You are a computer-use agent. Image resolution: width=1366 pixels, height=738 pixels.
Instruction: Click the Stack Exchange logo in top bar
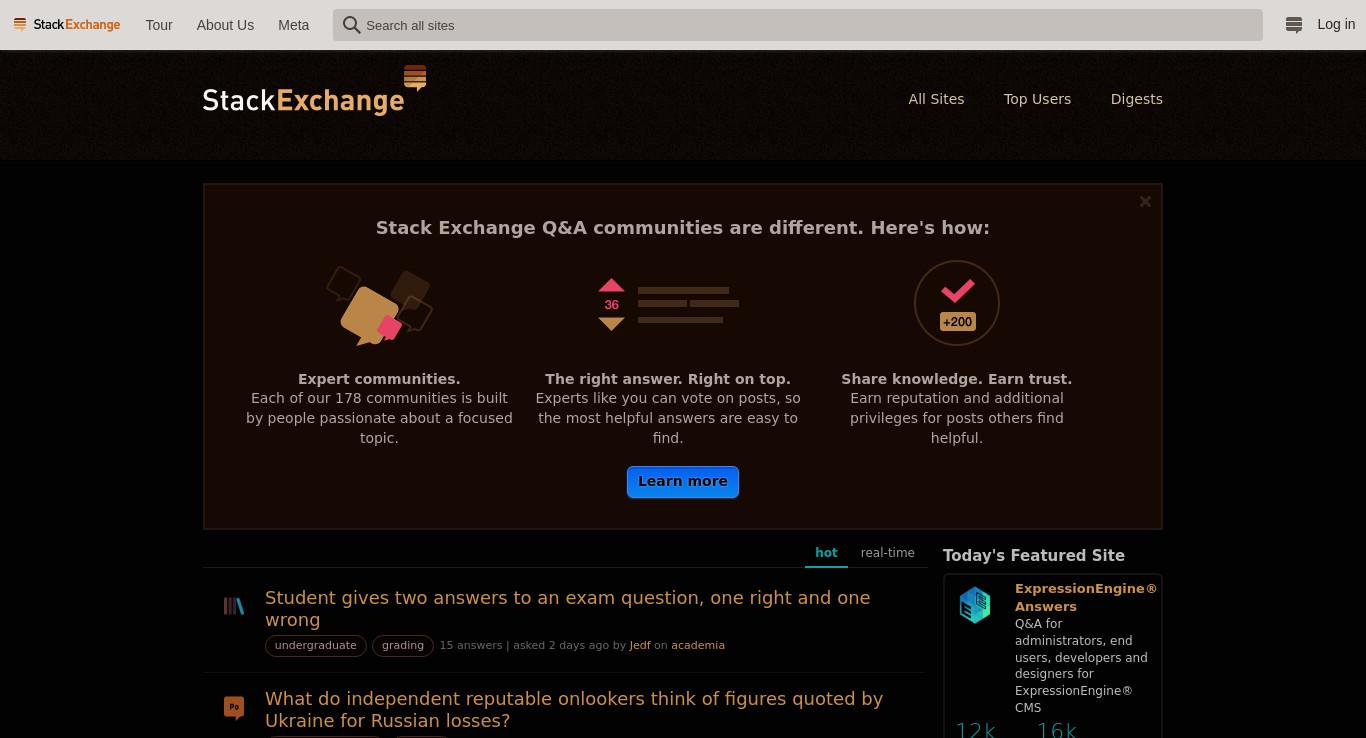[x=67, y=25]
